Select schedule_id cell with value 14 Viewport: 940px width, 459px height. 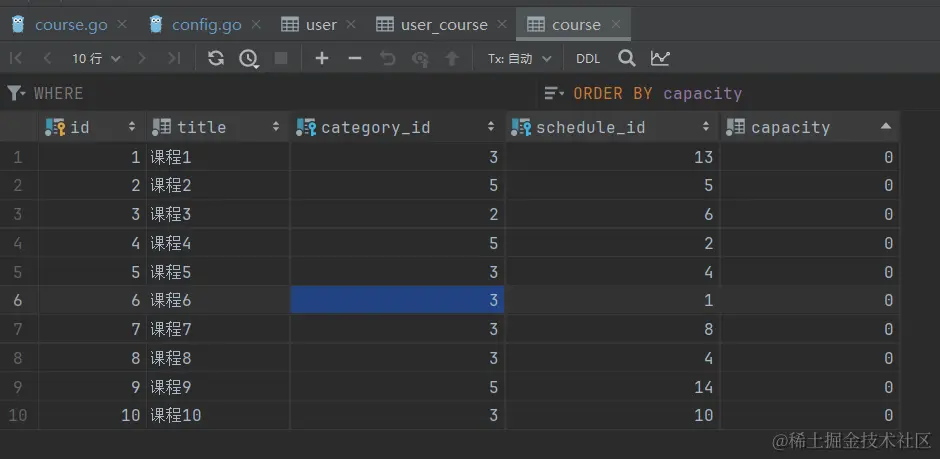(613, 386)
